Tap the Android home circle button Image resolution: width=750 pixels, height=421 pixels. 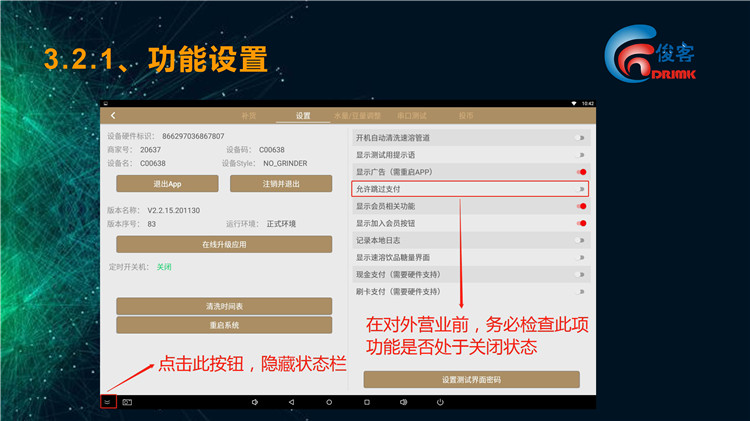pos(329,402)
